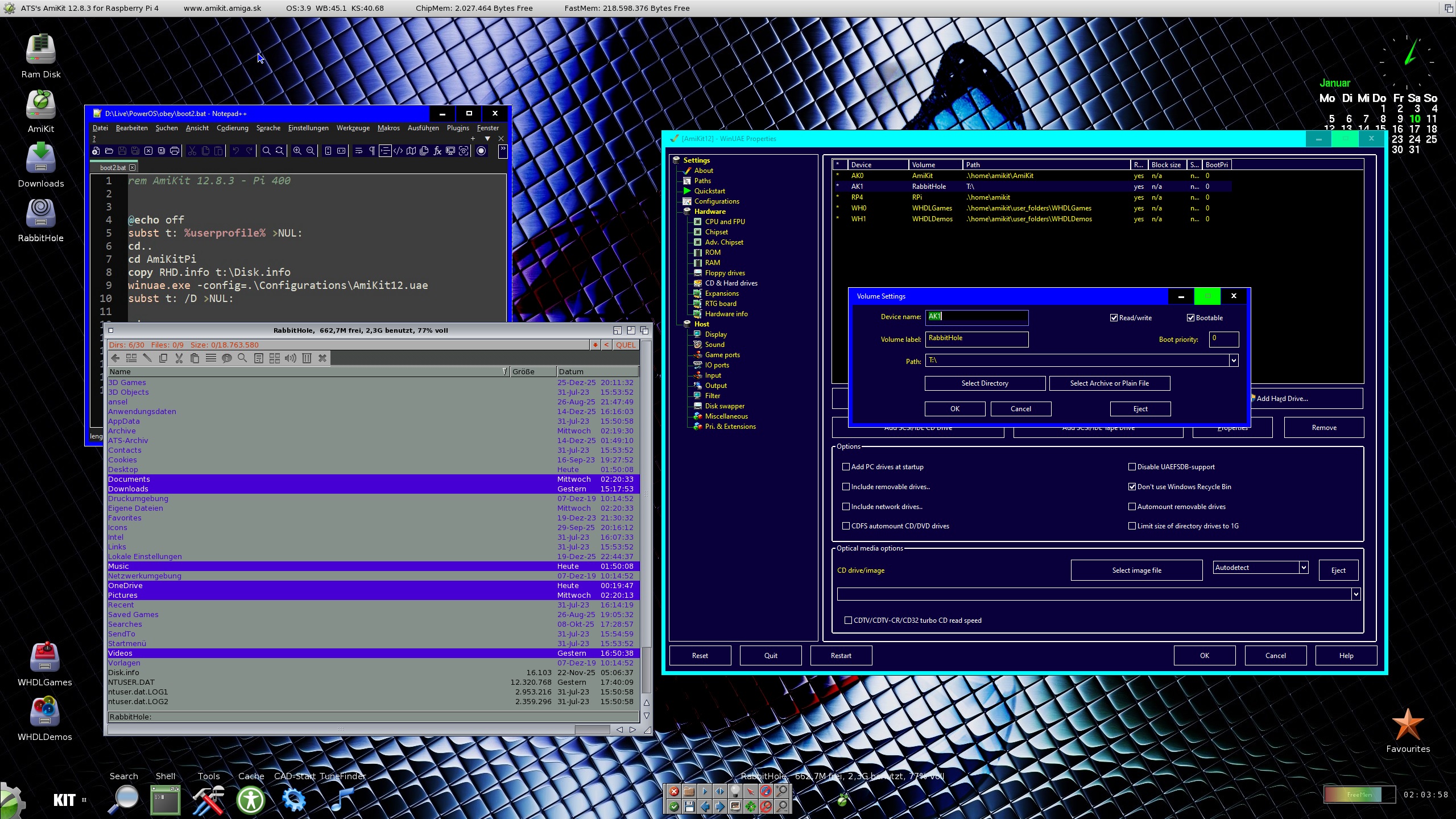
Task: Click Select Archive or Plain File
Action: (x=1109, y=383)
